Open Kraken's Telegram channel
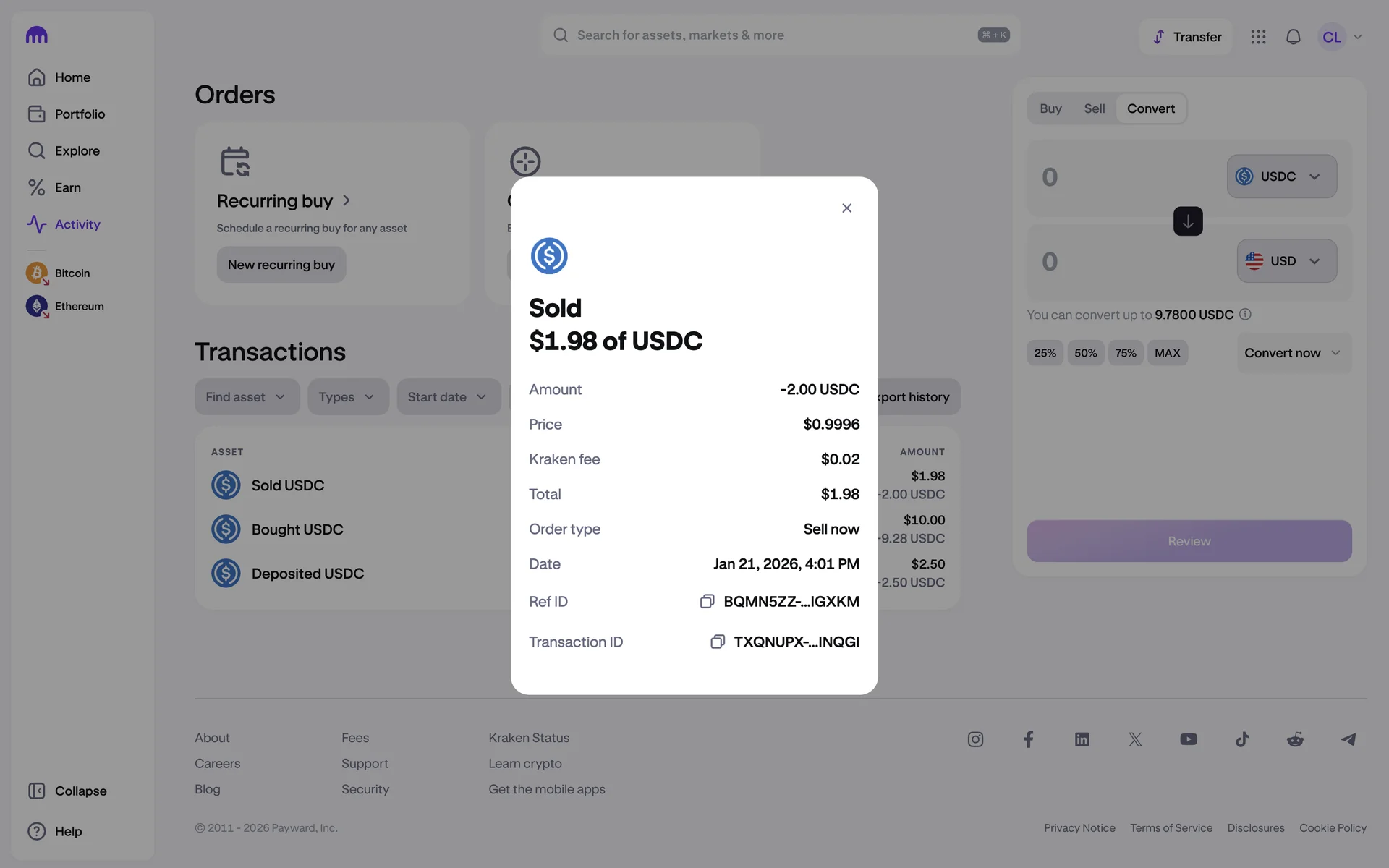The height and width of the screenshot is (868, 1389). (1348, 739)
